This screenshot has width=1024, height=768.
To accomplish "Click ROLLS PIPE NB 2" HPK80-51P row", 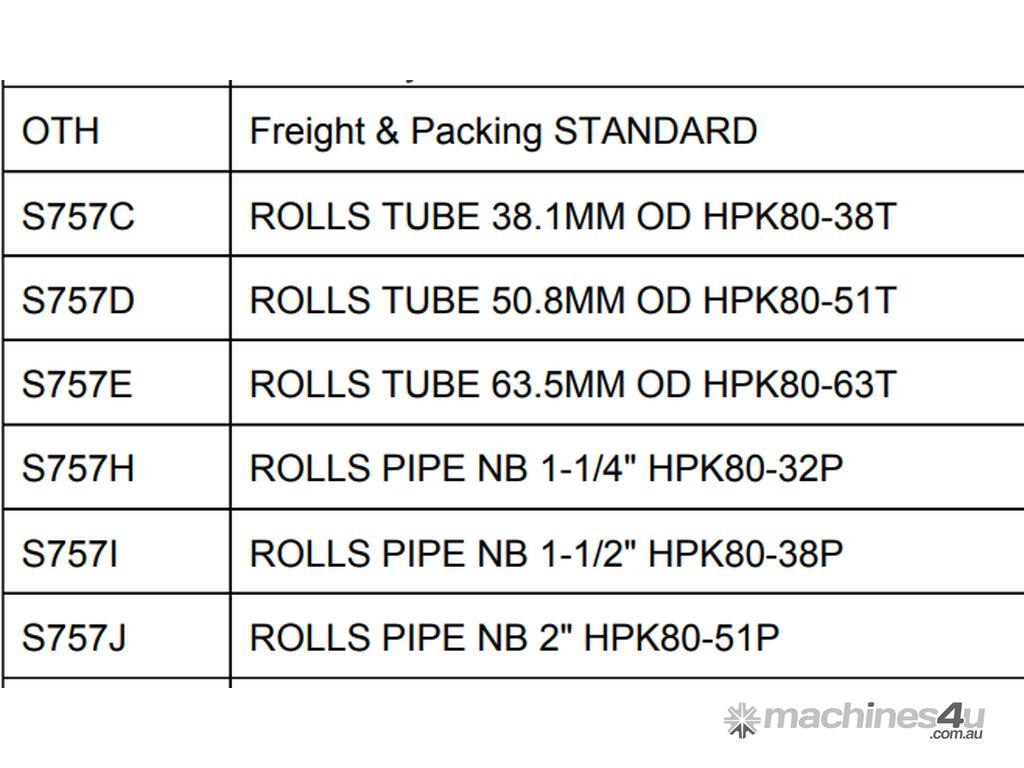I will pyautogui.click(x=514, y=638).
